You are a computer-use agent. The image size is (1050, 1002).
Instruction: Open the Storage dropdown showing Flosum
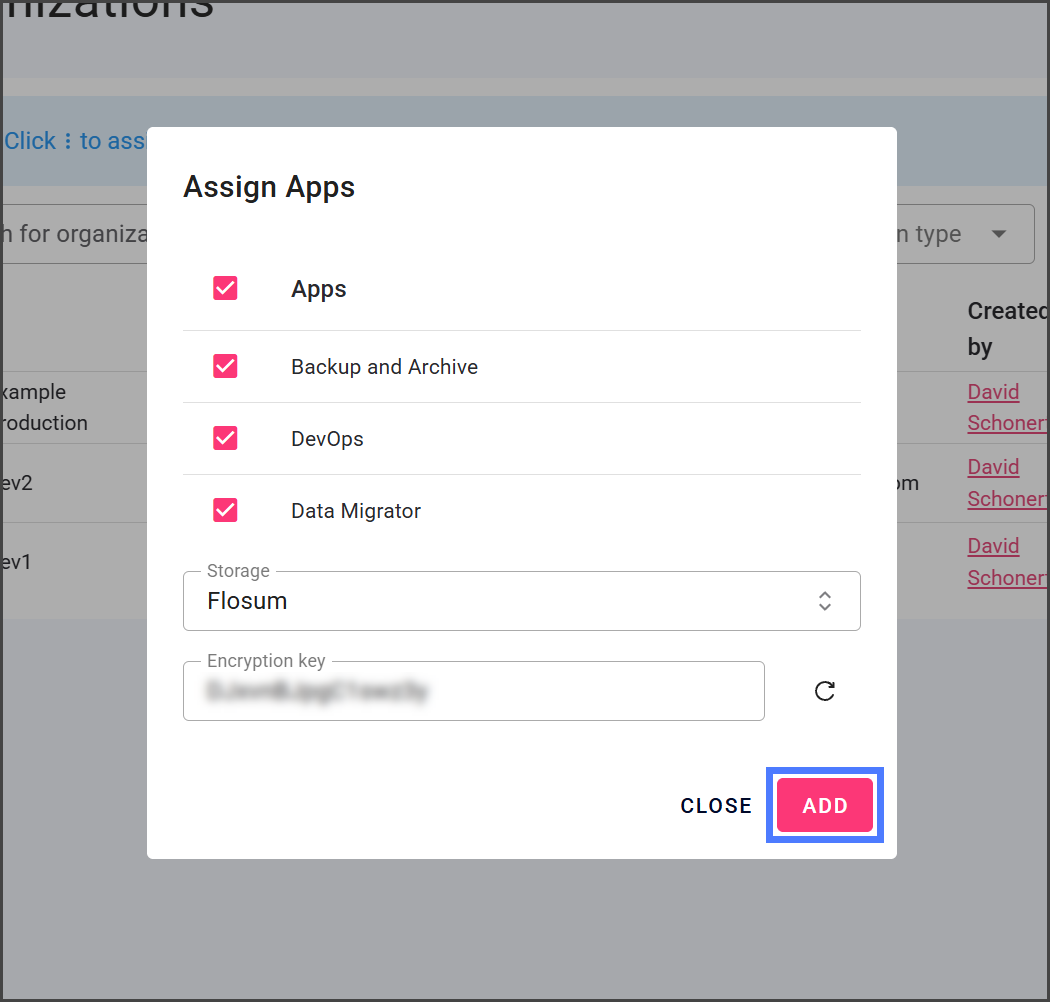pyautogui.click(x=520, y=601)
